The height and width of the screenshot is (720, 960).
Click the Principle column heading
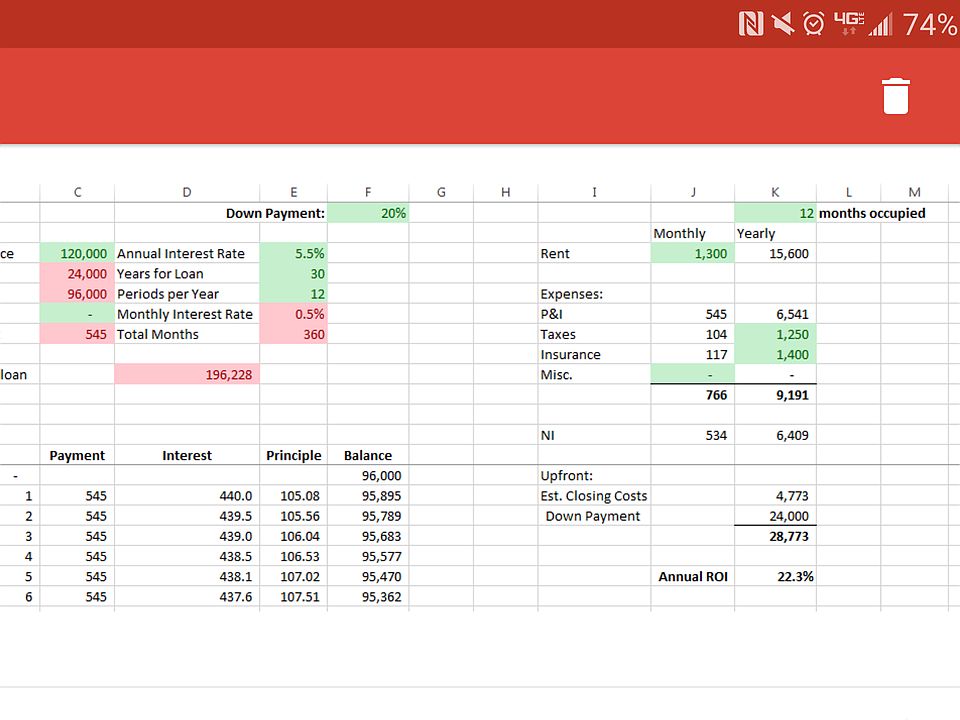tap(294, 456)
